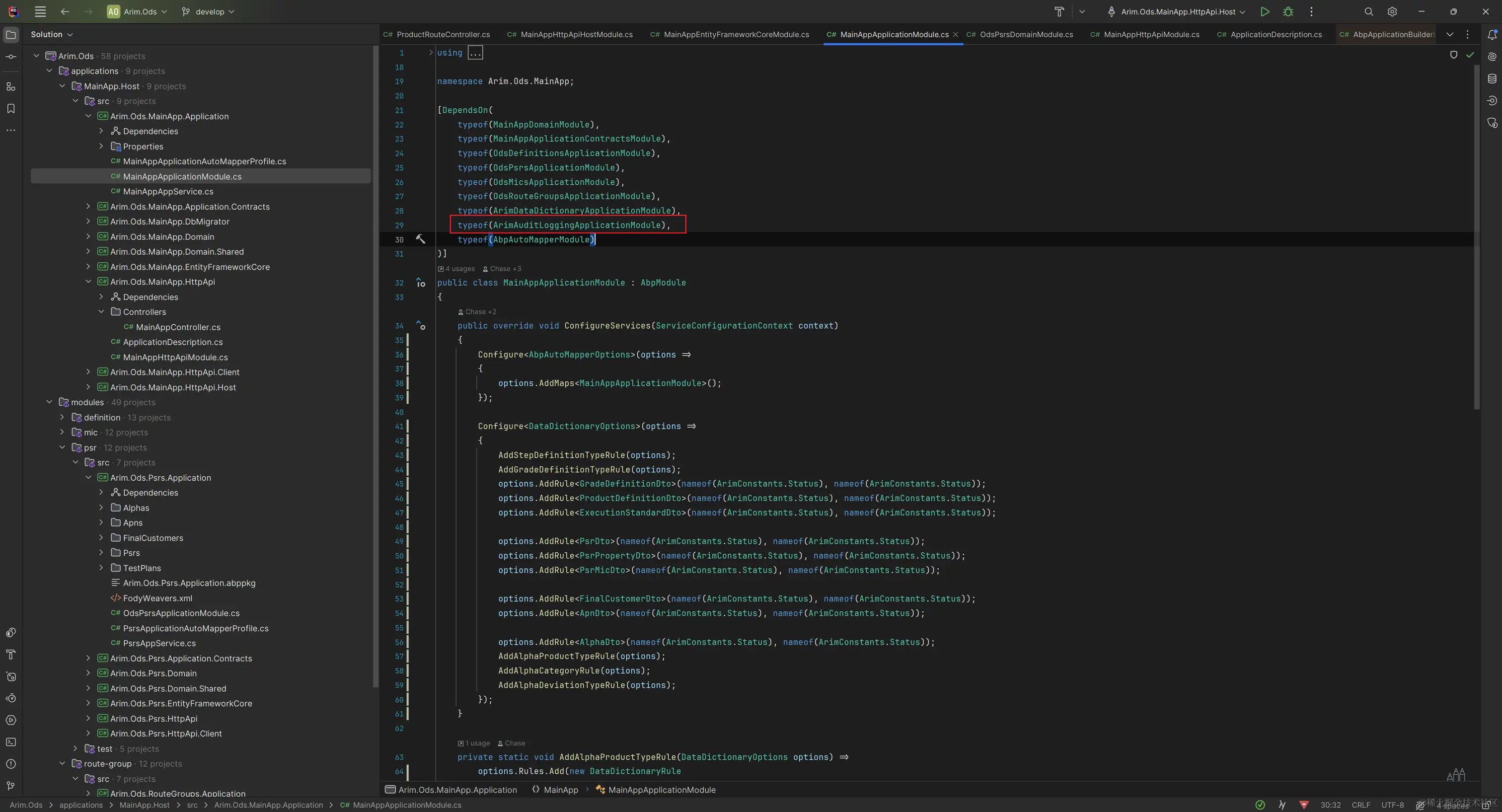Open the Bookmarks tool window icon
Screen dimensions: 1502x812
[x=10, y=108]
